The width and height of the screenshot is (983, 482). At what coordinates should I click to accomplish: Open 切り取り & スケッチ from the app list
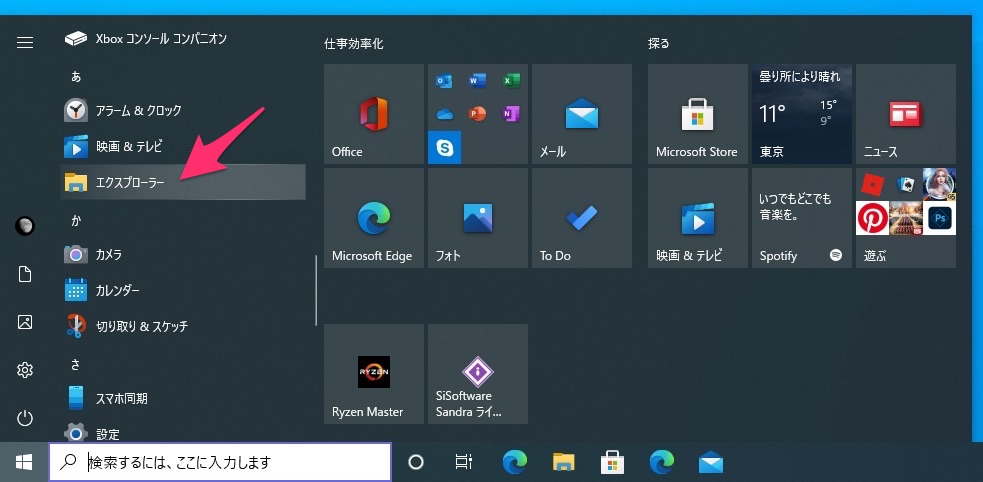(x=183, y=326)
